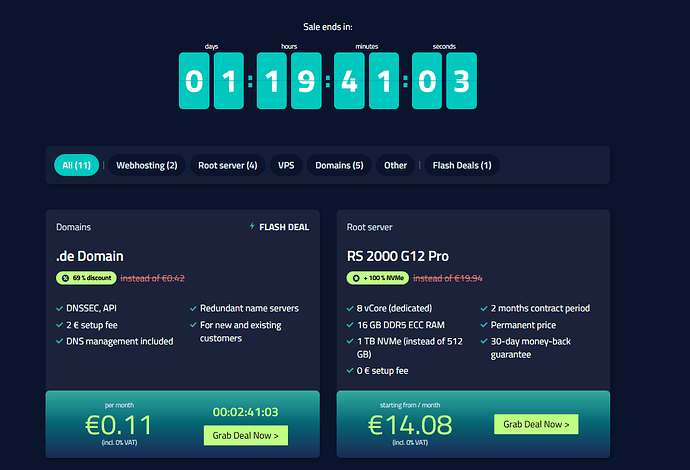Click the '16 GB DDR5 ECC RAM' feature text
The image size is (690, 470).
click(401, 325)
